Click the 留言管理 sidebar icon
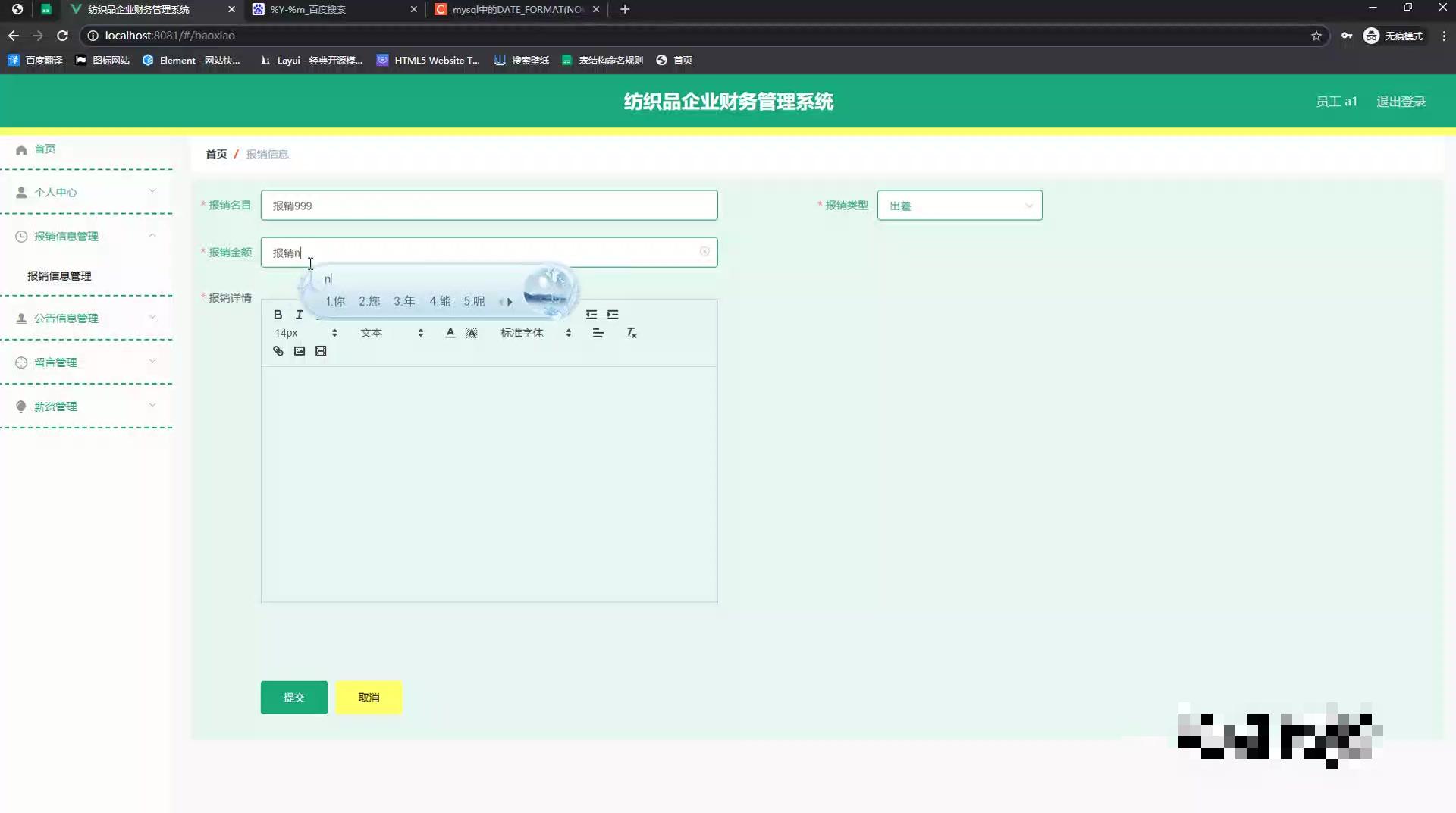 tap(21, 363)
